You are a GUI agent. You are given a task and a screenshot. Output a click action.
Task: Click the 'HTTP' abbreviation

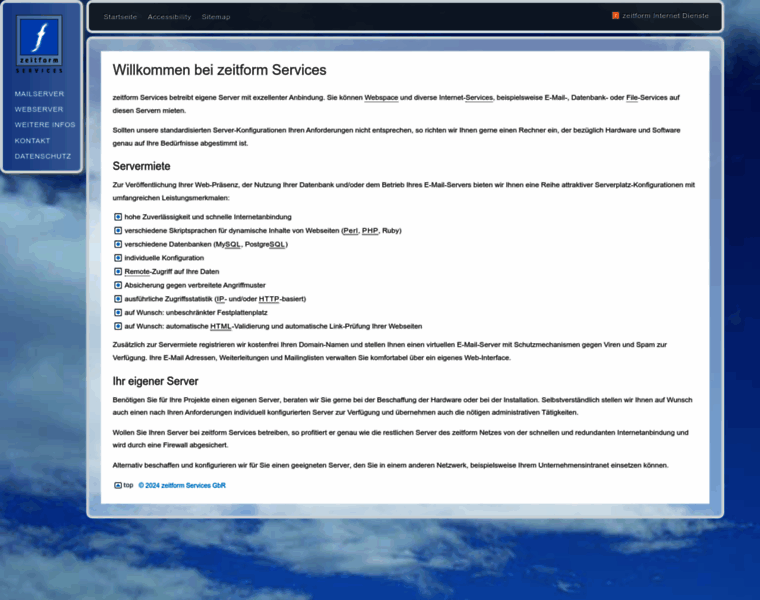[269, 299]
